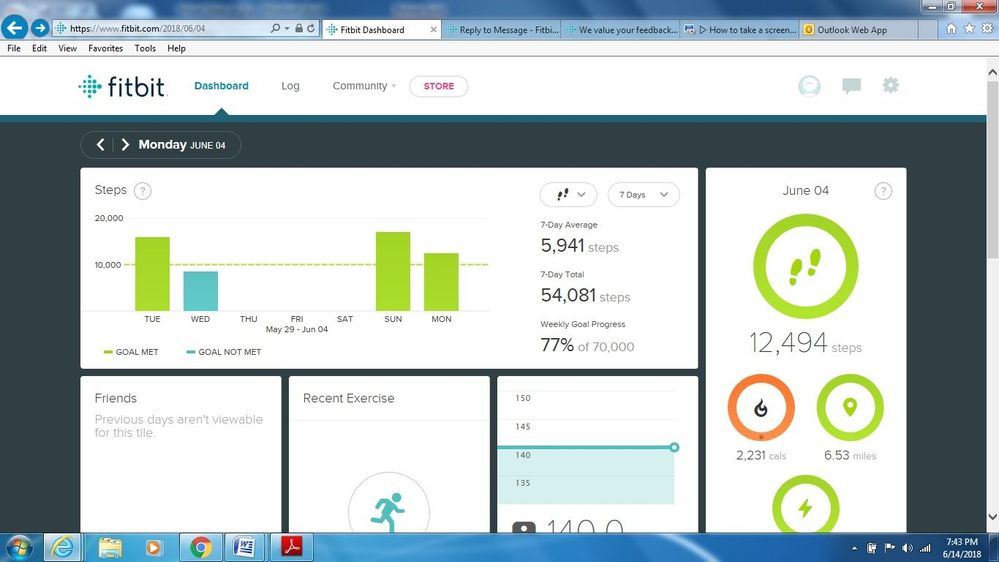Open the Log tab
Screen dimensions: 999x562
click(x=290, y=86)
